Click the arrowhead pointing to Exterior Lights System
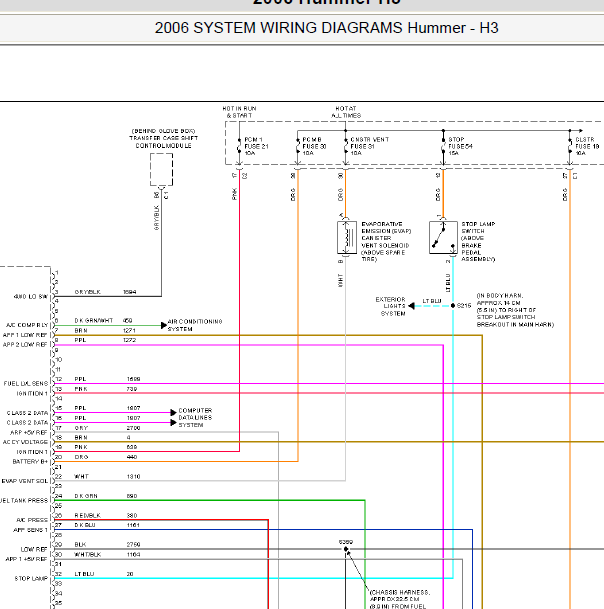The height and width of the screenshot is (609, 604). [x=411, y=306]
